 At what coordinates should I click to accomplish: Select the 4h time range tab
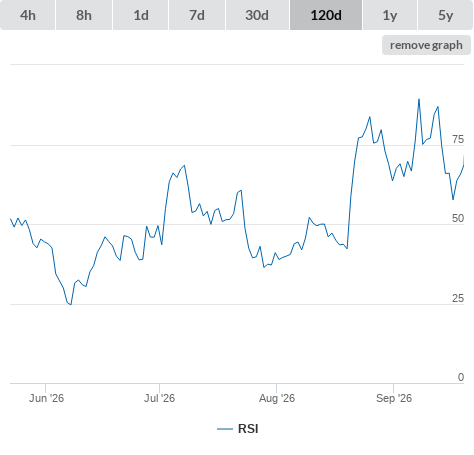28,15
